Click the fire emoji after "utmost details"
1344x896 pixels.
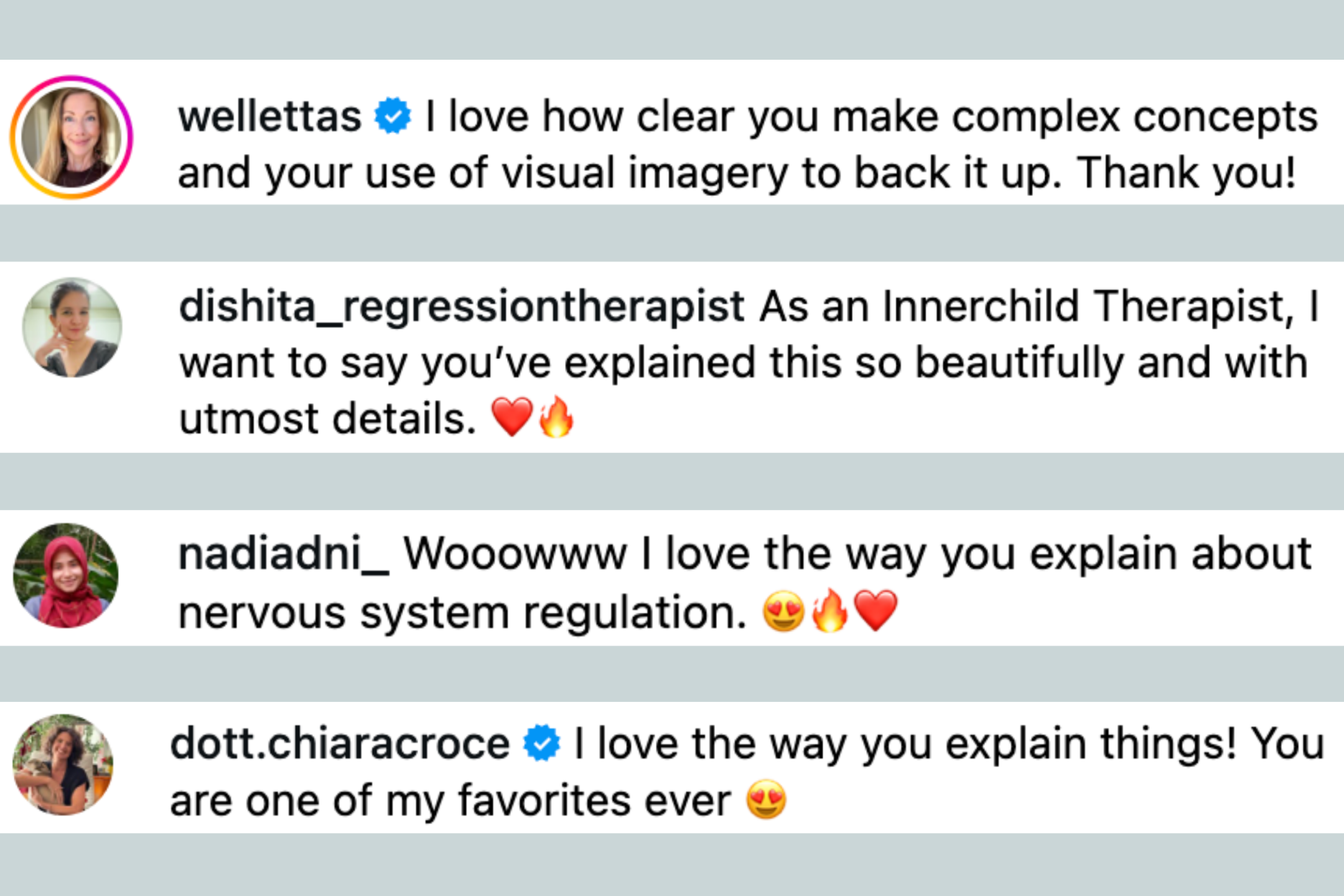[x=556, y=417]
